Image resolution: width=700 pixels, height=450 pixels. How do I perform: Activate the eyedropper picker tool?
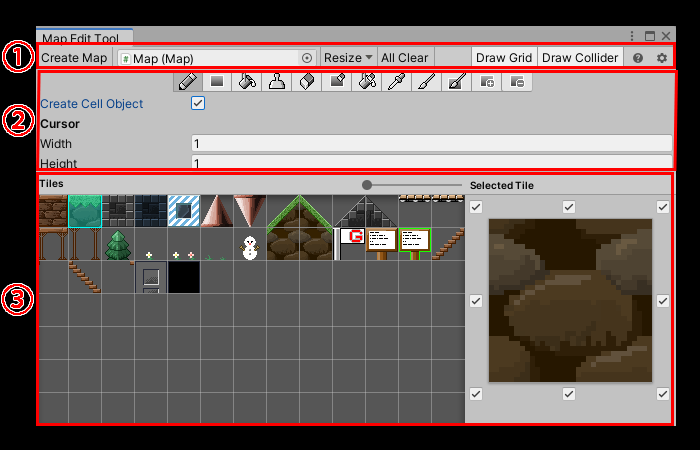click(397, 82)
